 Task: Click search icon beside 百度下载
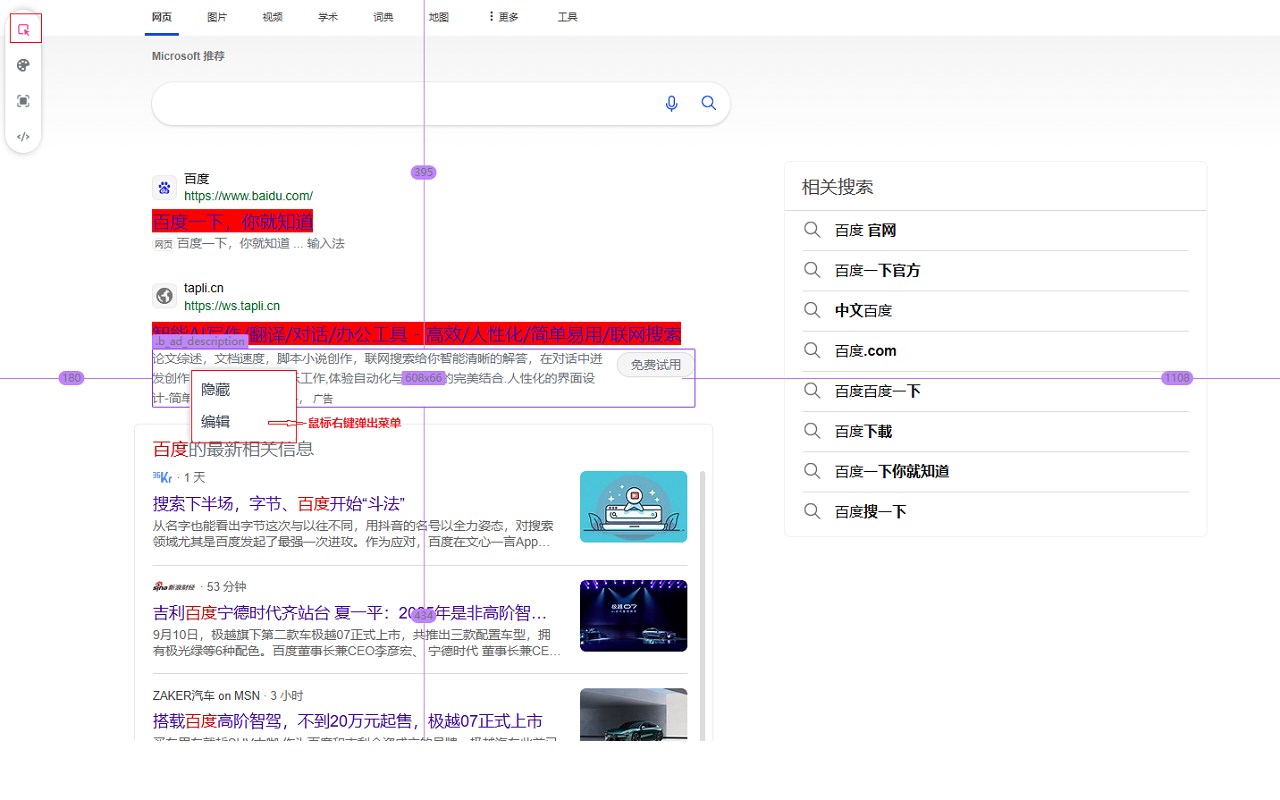tap(812, 431)
